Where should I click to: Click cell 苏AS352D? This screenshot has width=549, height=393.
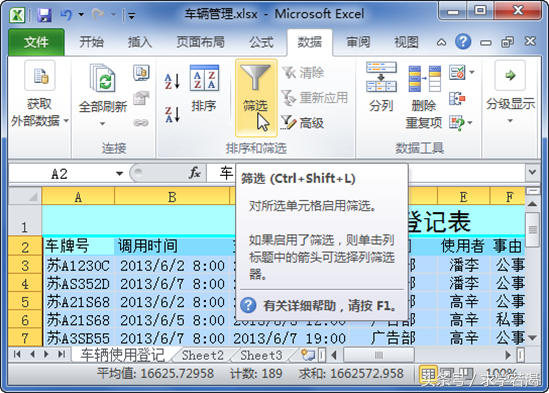click(x=78, y=284)
